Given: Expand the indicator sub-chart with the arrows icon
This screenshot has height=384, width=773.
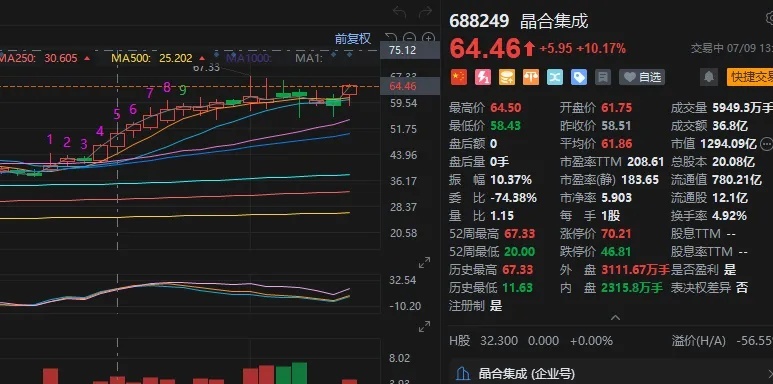Looking at the screenshot, I should [x=424, y=263].
